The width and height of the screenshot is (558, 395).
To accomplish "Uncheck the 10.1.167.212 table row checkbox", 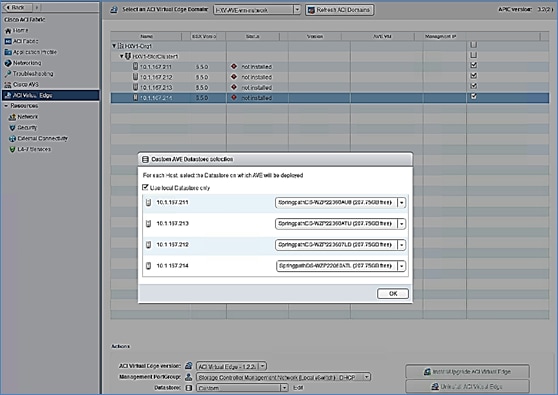I will click(x=474, y=75).
